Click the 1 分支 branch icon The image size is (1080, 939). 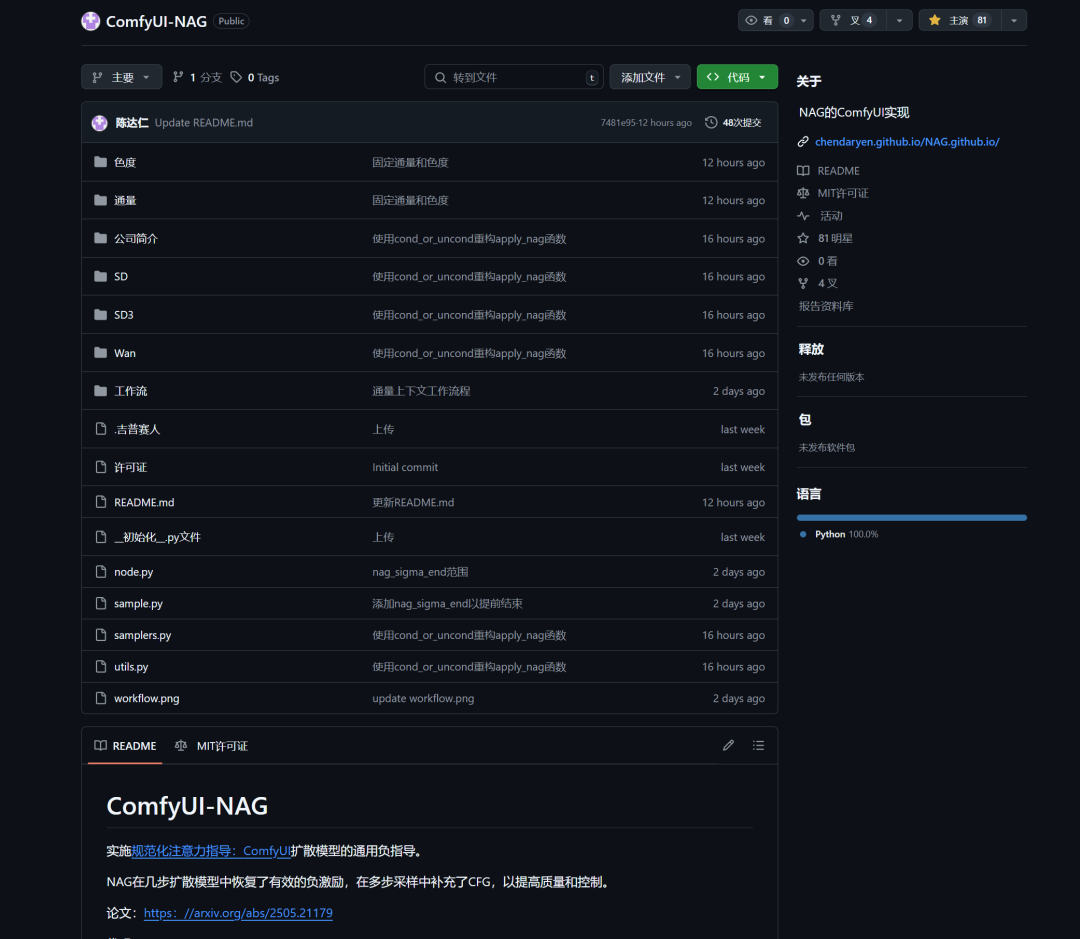[x=178, y=77]
